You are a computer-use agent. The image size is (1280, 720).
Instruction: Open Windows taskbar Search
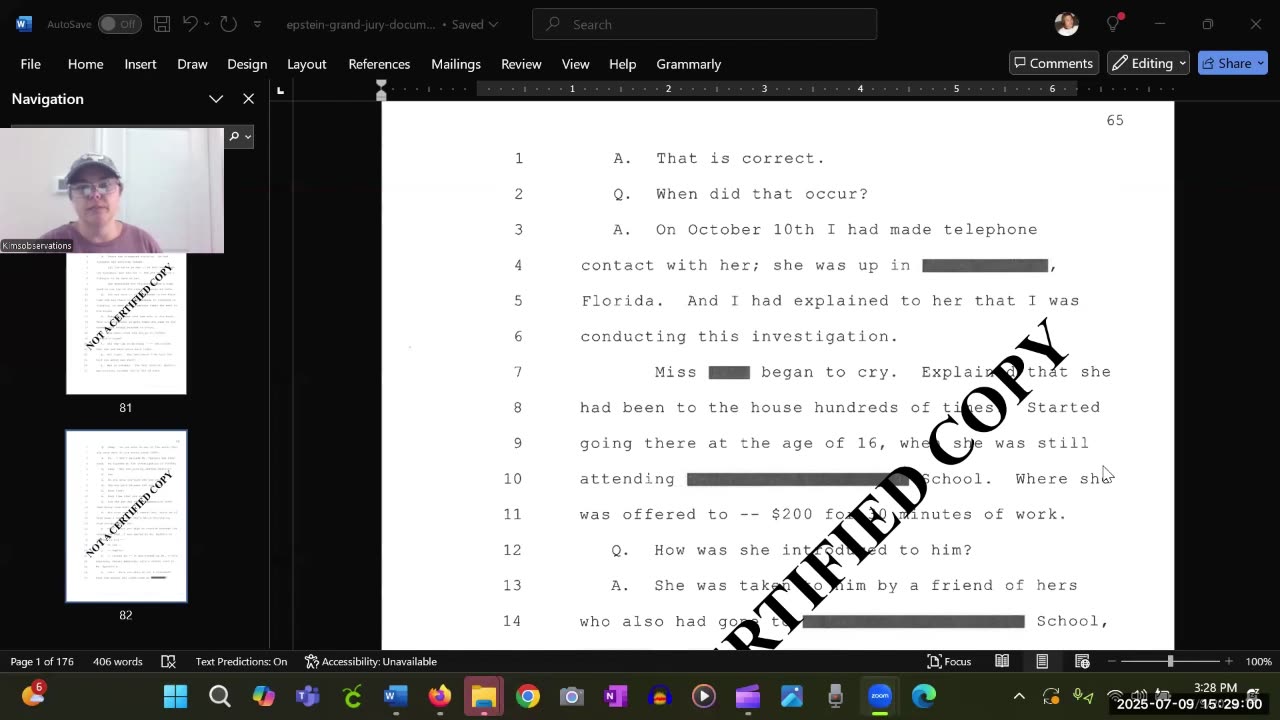[219, 696]
